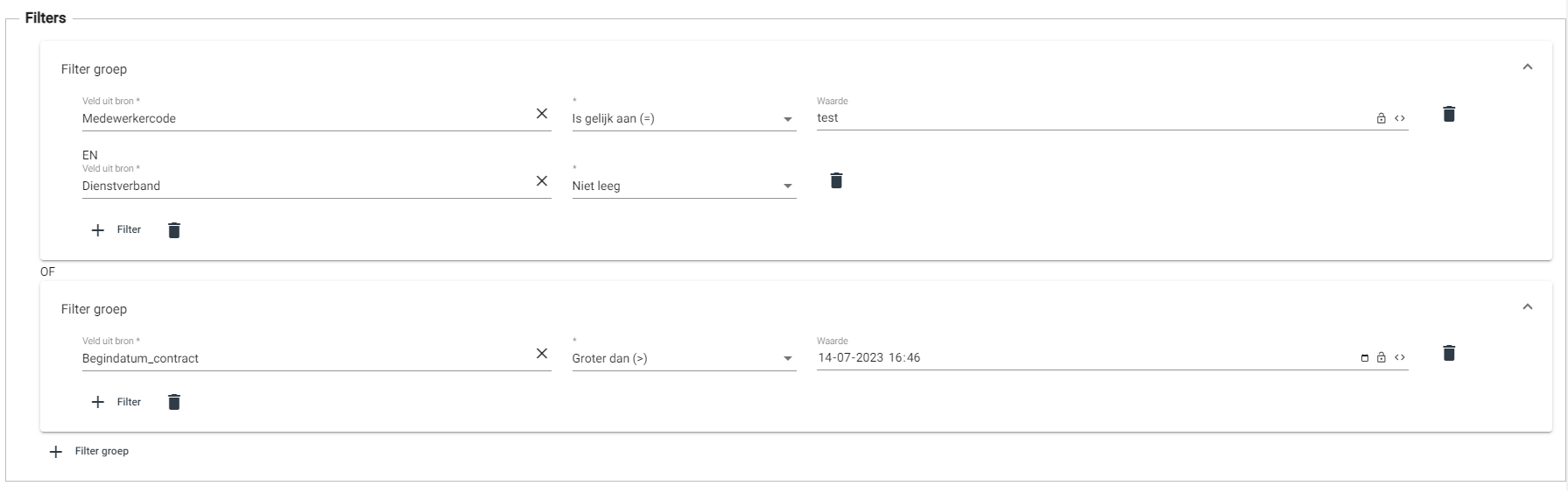Viewport: 1568px width, 493px height.
Task: Open the 'Groter dan (>)' operator dropdown
Action: click(684, 358)
